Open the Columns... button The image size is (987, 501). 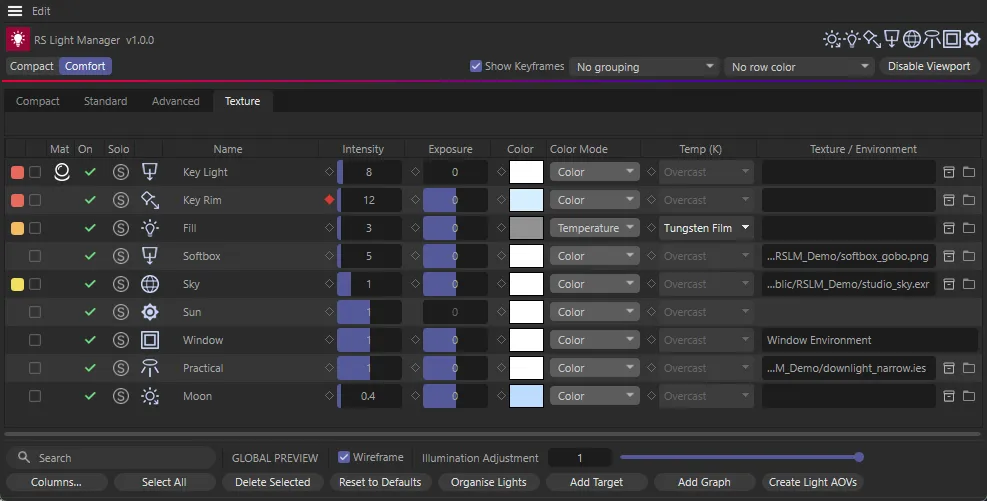click(x=56, y=482)
